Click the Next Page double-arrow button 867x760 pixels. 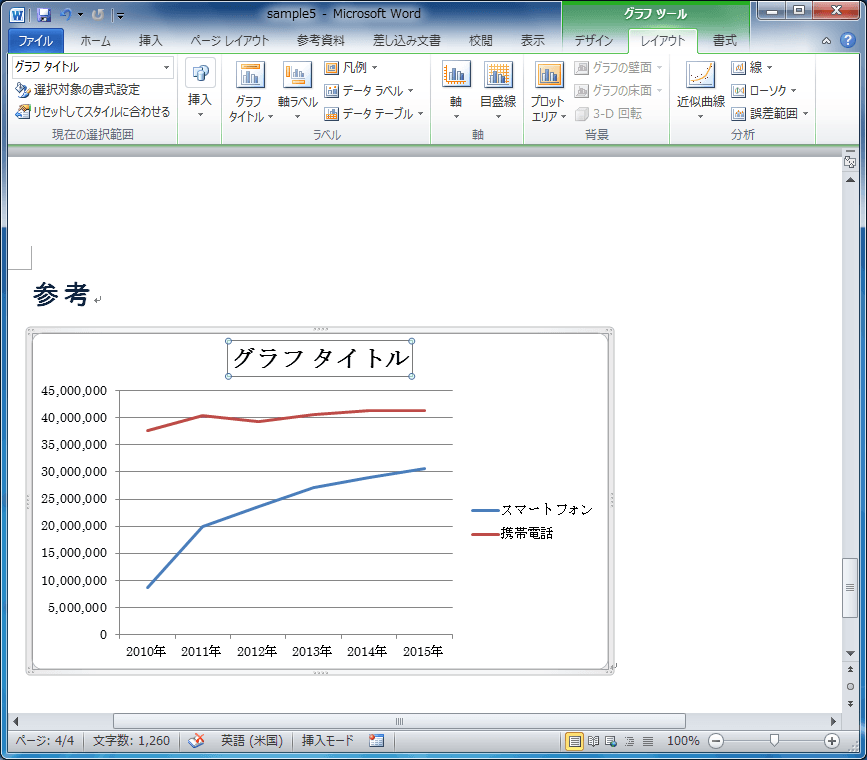point(850,704)
